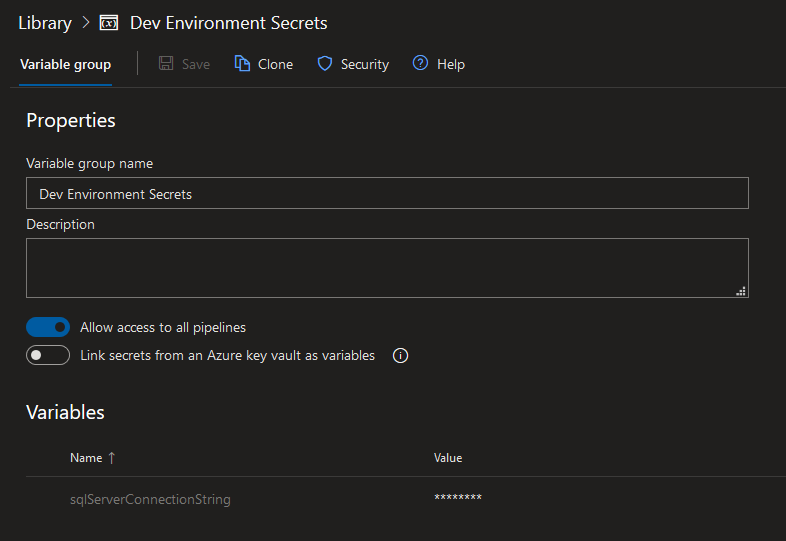Click the Dev Environment Secrets breadcrumb title
The width and height of the screenshot is (786, 541).
tap(228, 22)
